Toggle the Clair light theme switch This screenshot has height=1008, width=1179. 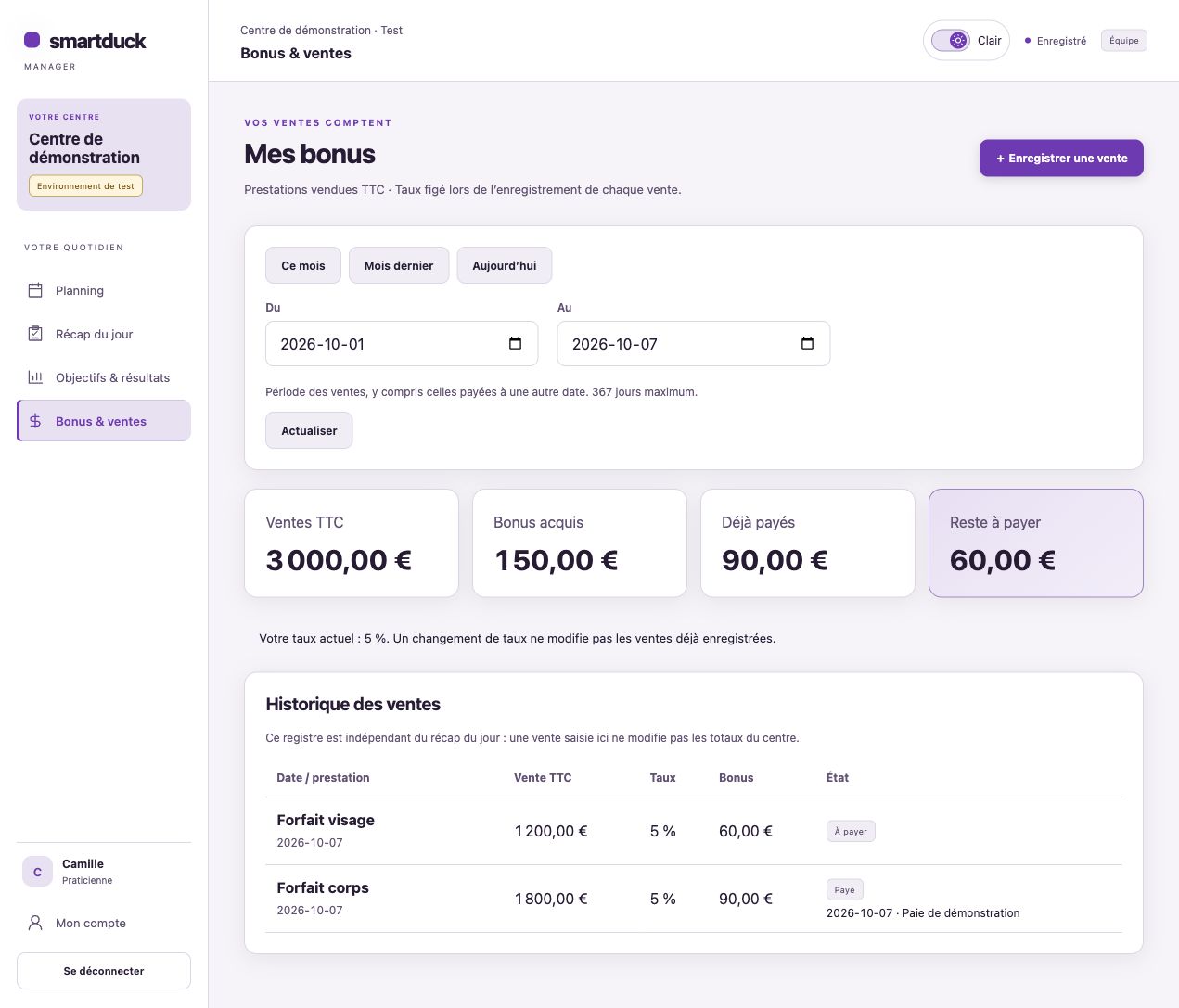click(951, 41)
